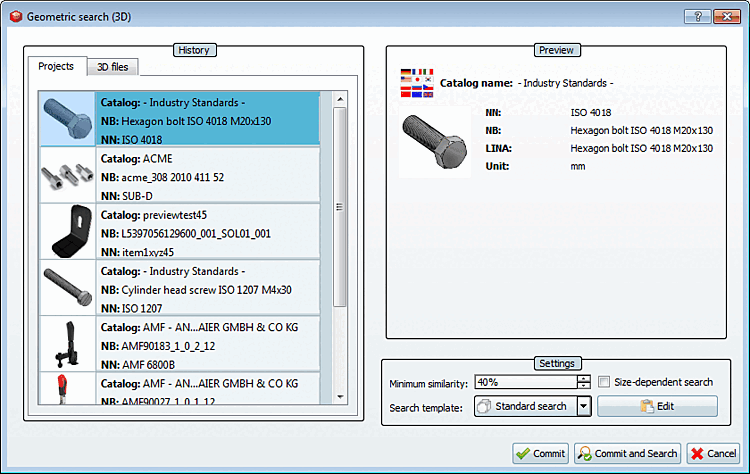Click the Edit search template button
750x474 pixels.
657,407
